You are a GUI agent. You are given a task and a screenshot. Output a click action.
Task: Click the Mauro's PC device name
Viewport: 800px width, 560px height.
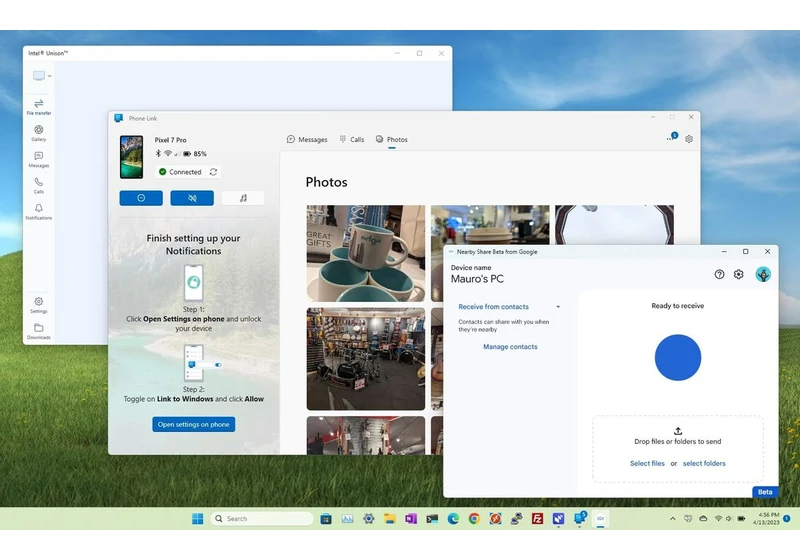tap(477, 279)
